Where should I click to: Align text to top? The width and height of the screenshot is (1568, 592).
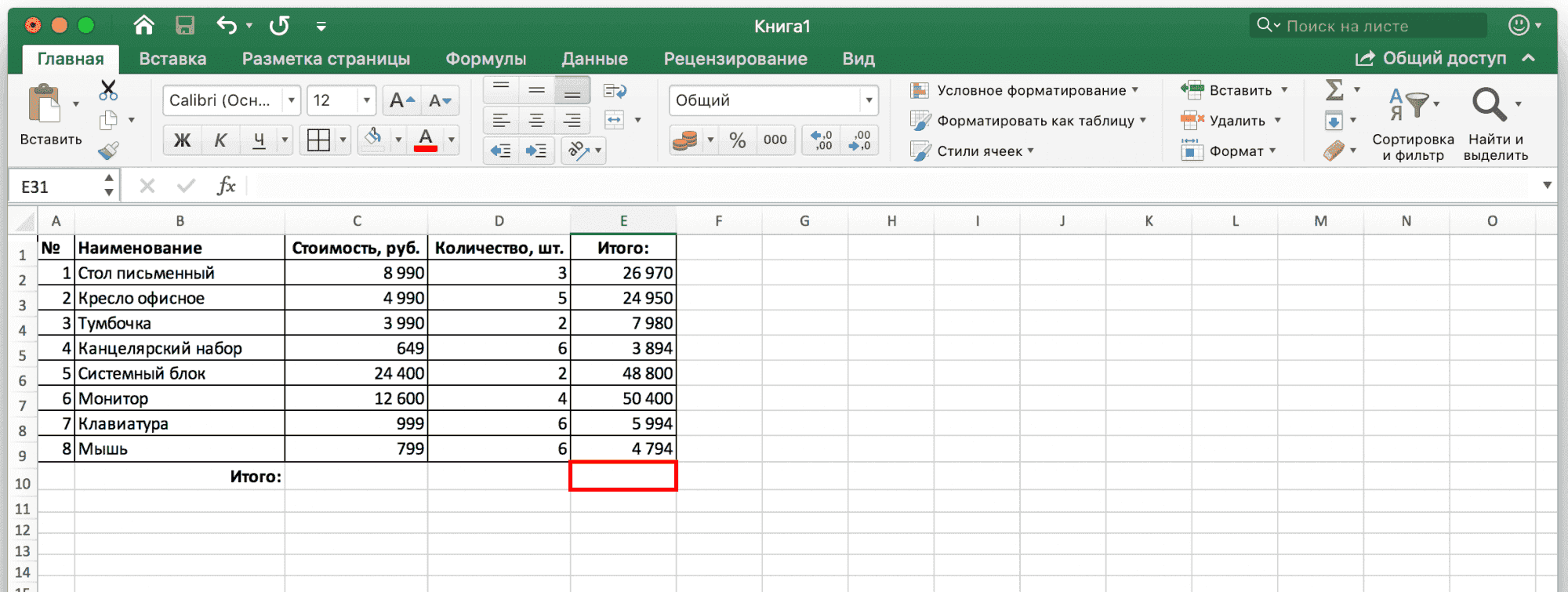[x=501, y=90]
